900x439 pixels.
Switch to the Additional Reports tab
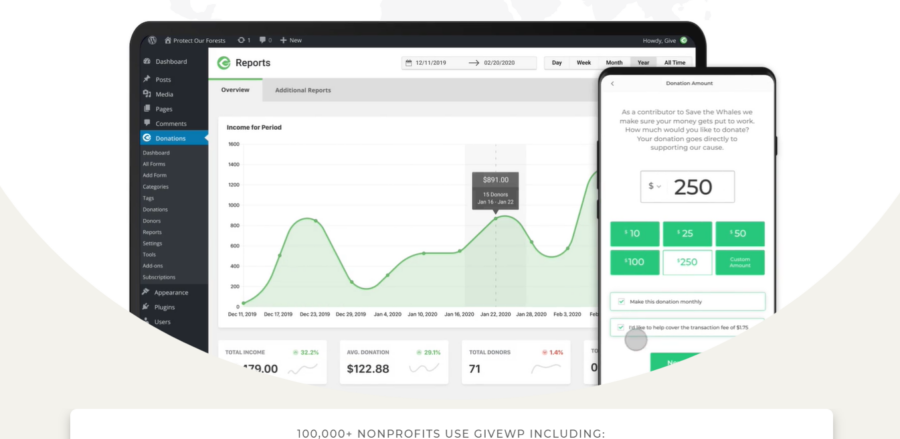(302, 90)
